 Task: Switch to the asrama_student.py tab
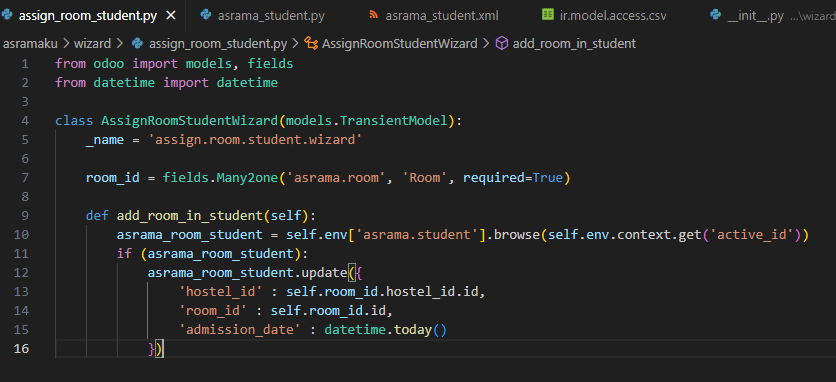(x=262, y=15)
